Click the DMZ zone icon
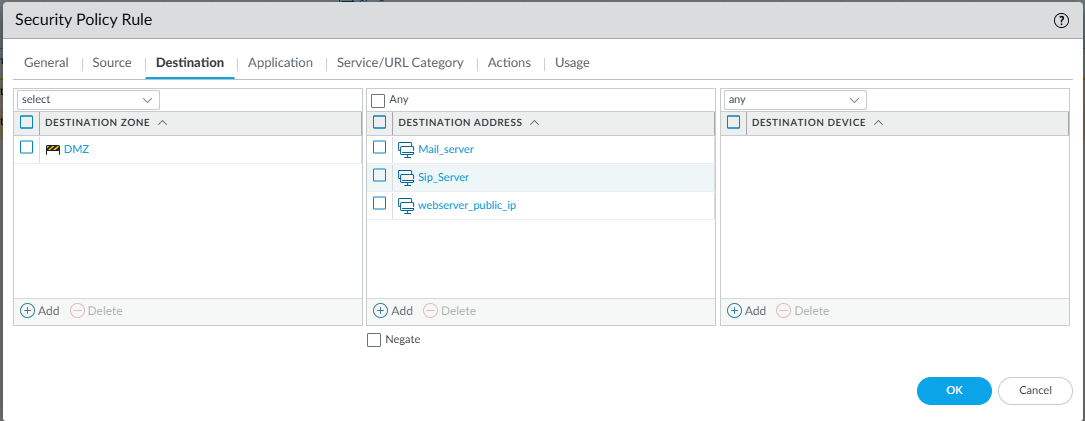 pos(53,149)
